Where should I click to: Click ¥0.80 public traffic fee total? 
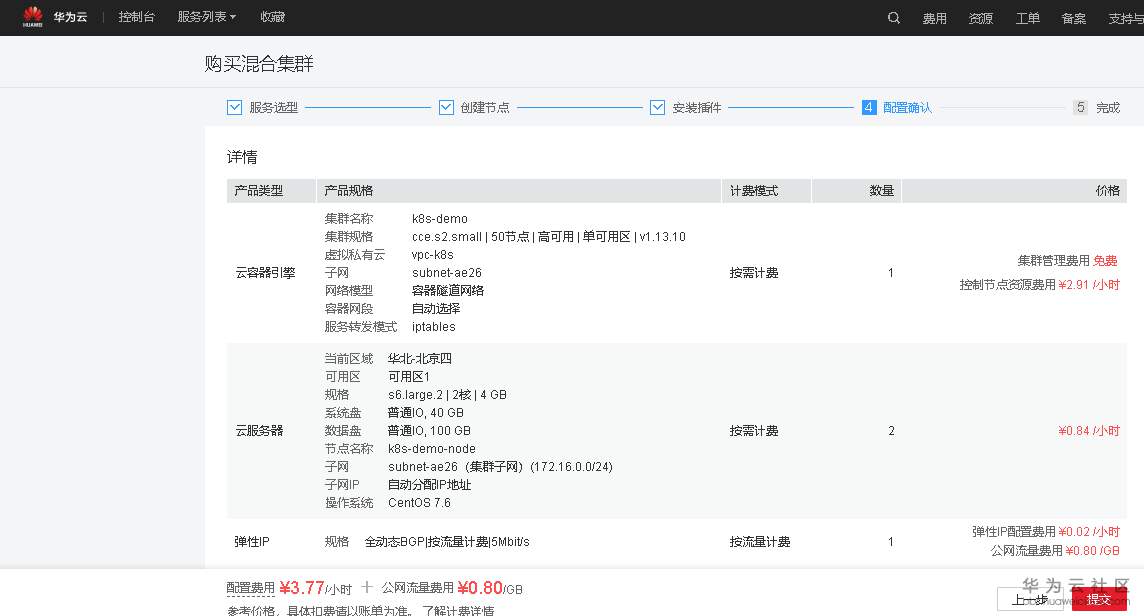coord(480,588)
